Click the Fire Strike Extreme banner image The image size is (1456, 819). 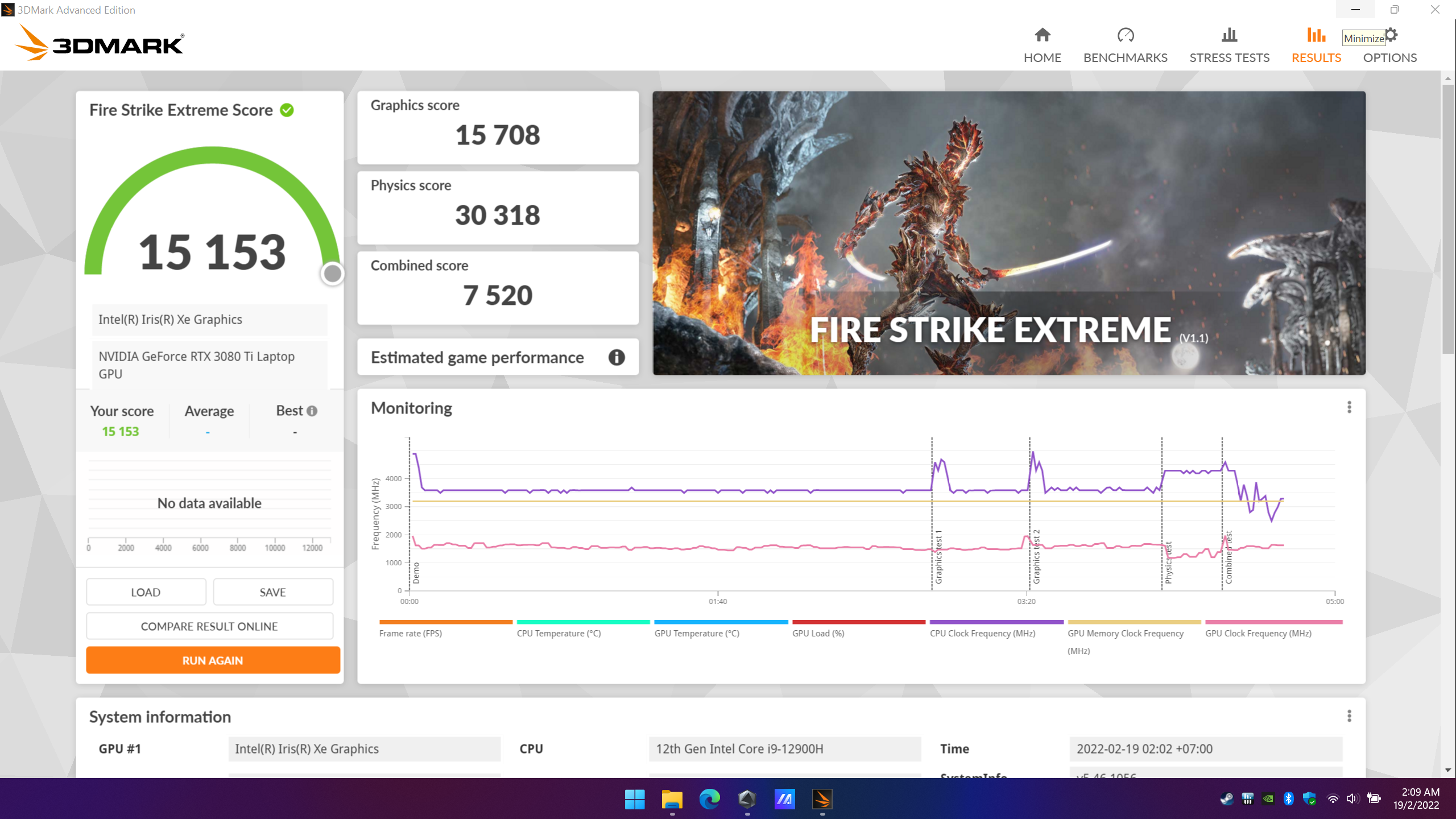point(1009,233)
